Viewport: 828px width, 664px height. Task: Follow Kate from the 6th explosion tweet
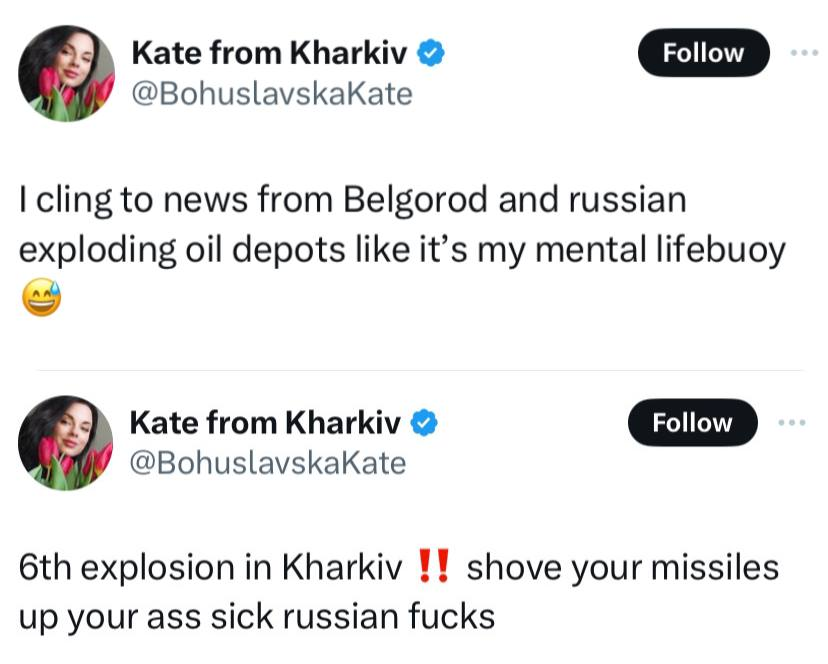(692, 423)
